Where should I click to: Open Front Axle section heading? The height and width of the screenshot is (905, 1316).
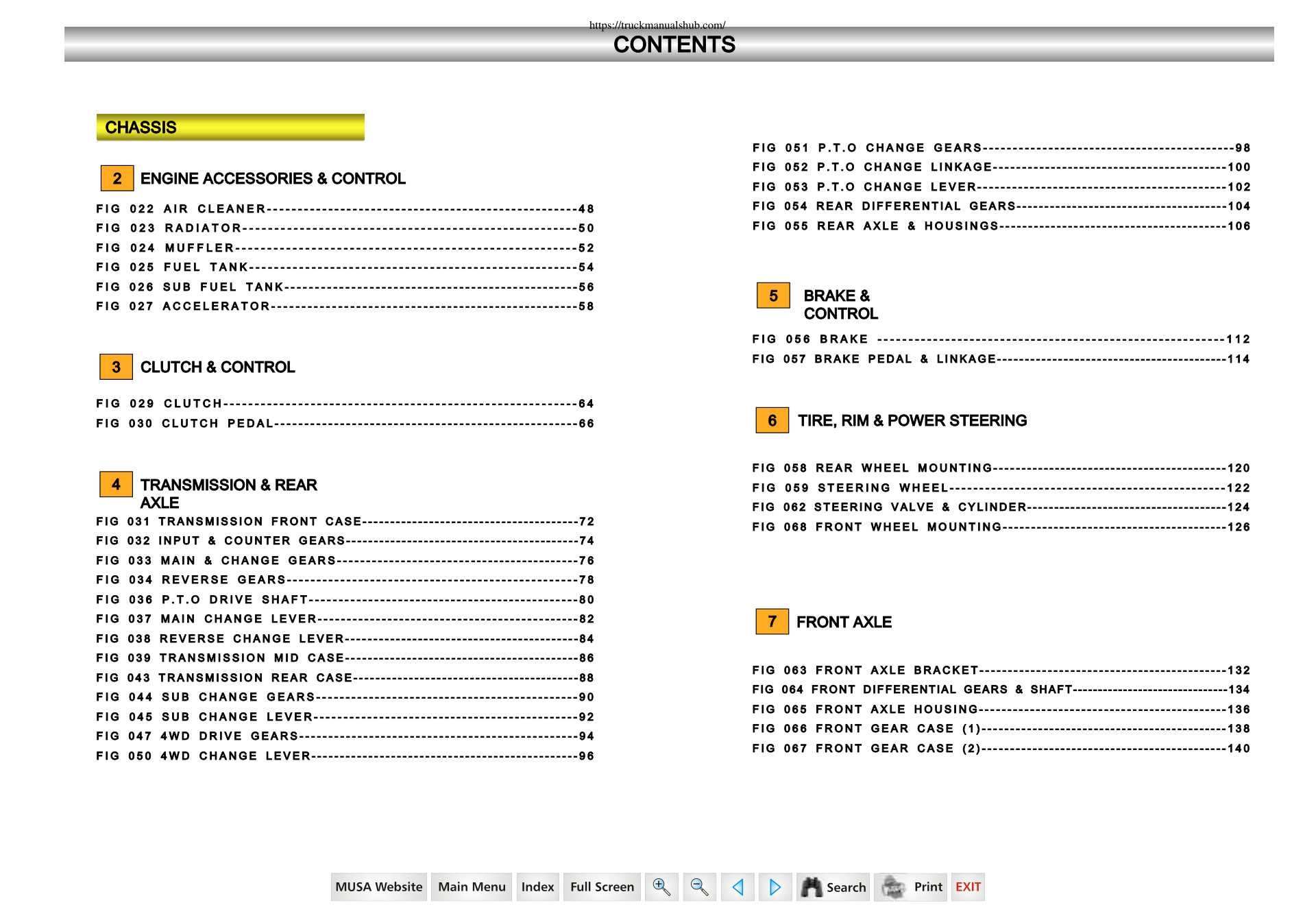pos(844,622)
